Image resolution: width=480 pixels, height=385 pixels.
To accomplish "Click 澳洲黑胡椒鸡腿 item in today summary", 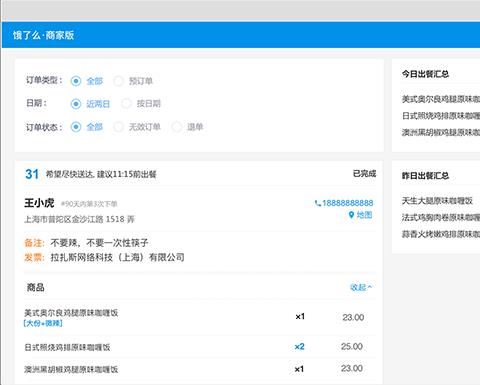I will point(441,132).
